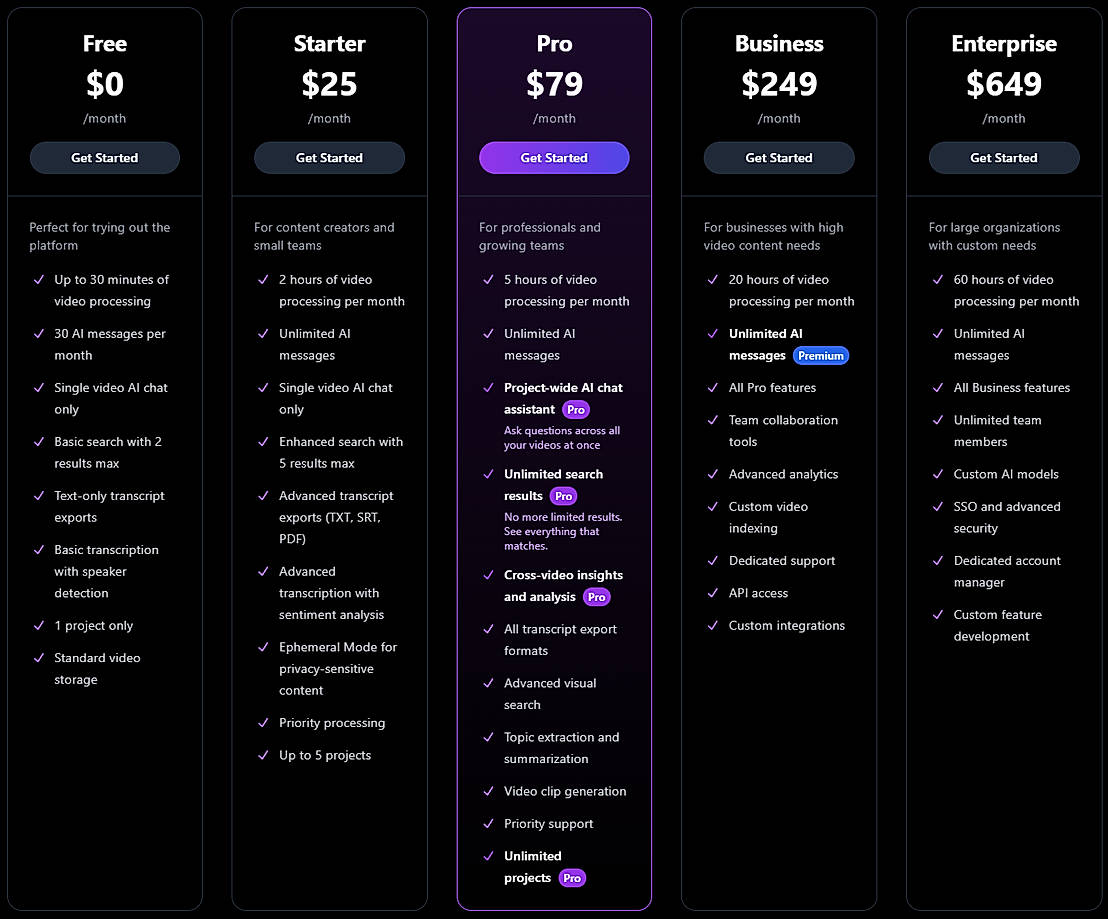Viewport: 1108px width, 919px height.
Task: Choose Get Started on the Business plan
Action: pyautogui.click(x=779, y=158)
